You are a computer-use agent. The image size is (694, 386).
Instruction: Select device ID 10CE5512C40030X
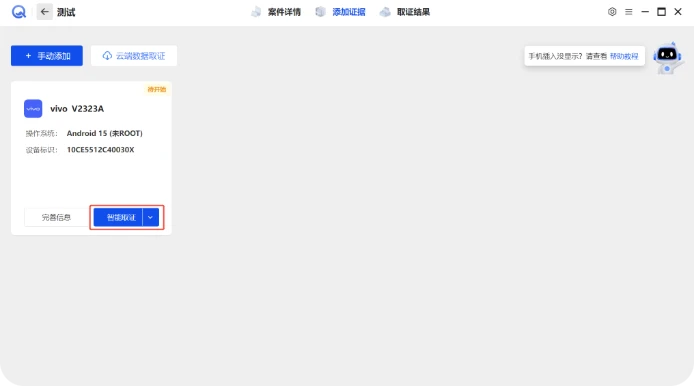[x=100, y=150]
